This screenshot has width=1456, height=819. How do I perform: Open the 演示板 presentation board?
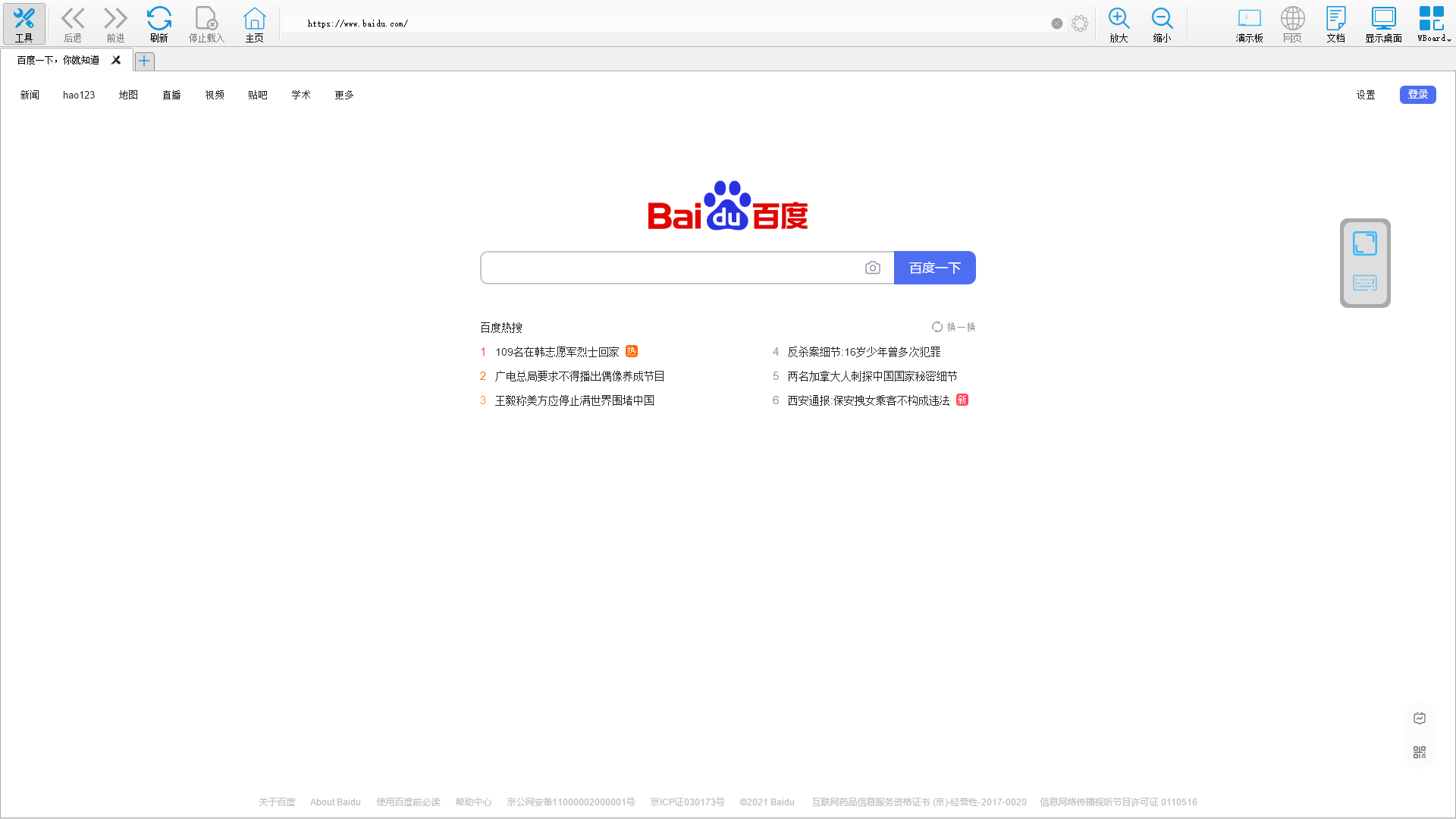(x=1249, y=24)
